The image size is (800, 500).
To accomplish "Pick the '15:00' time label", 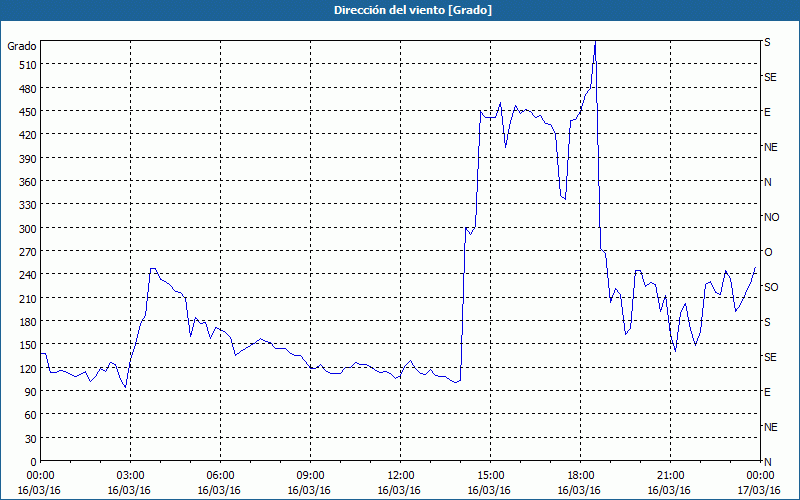I will click(490, 476).
